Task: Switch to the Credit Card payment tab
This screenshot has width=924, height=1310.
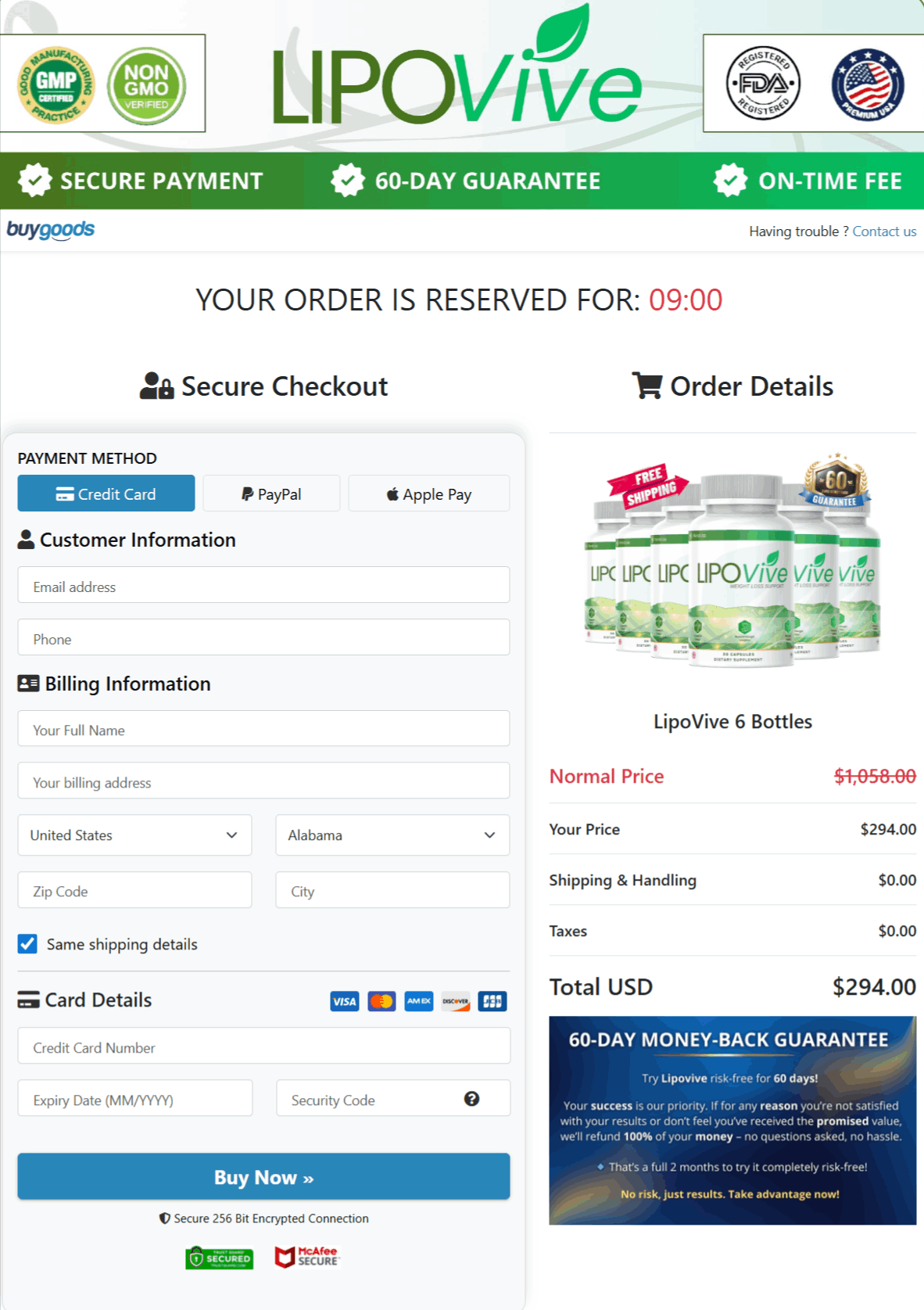Action: point(106,493)
